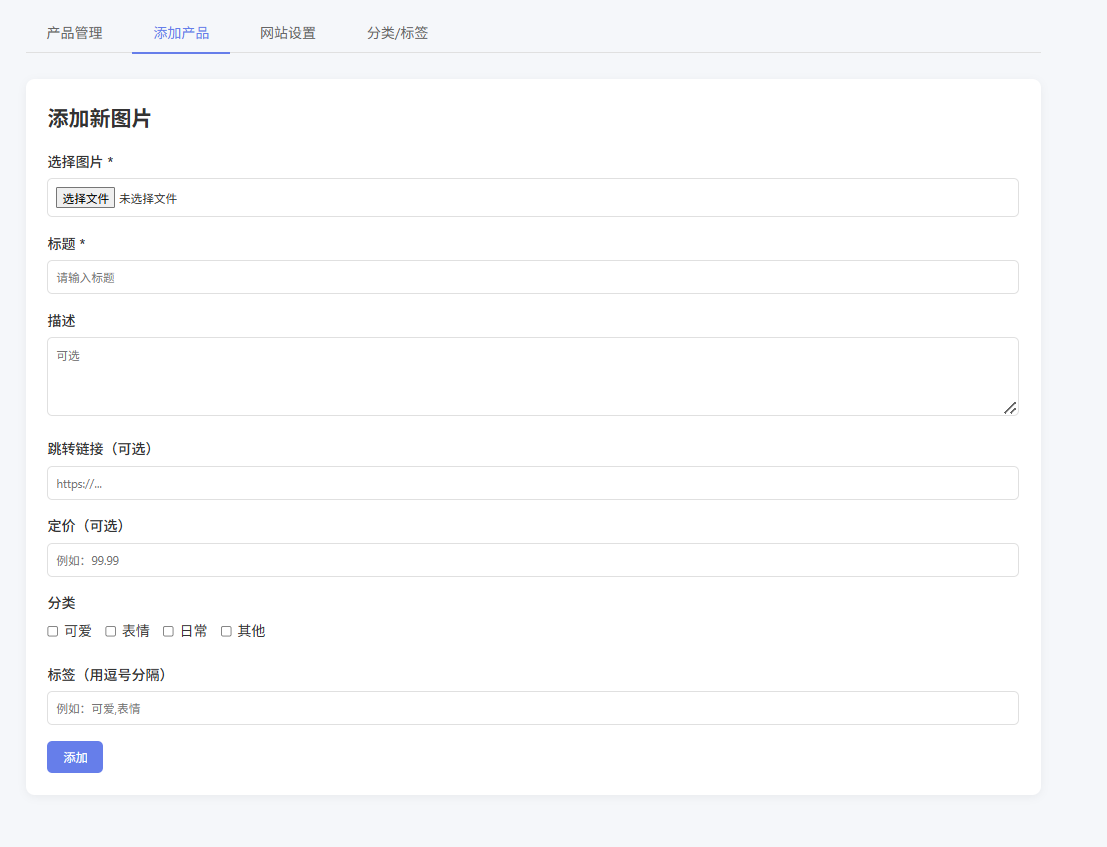Image resolution: width=1107 pixels, height=847 pixels.
Task: Click the textarea resize handle corner
Action: point(1010,407)
